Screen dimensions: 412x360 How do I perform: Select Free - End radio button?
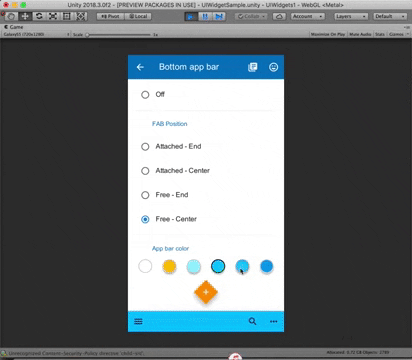[x=145, y=195]
